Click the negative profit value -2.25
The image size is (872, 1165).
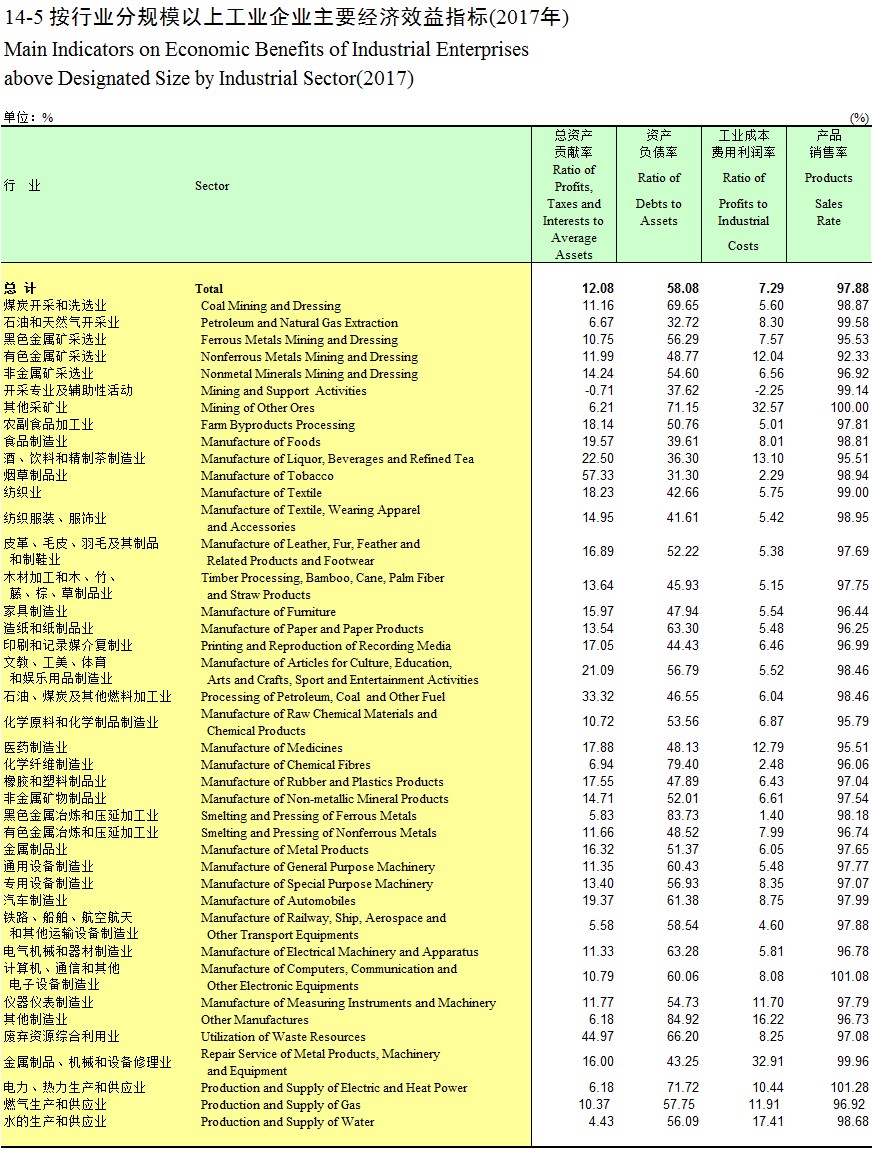[x=769, y=391]
